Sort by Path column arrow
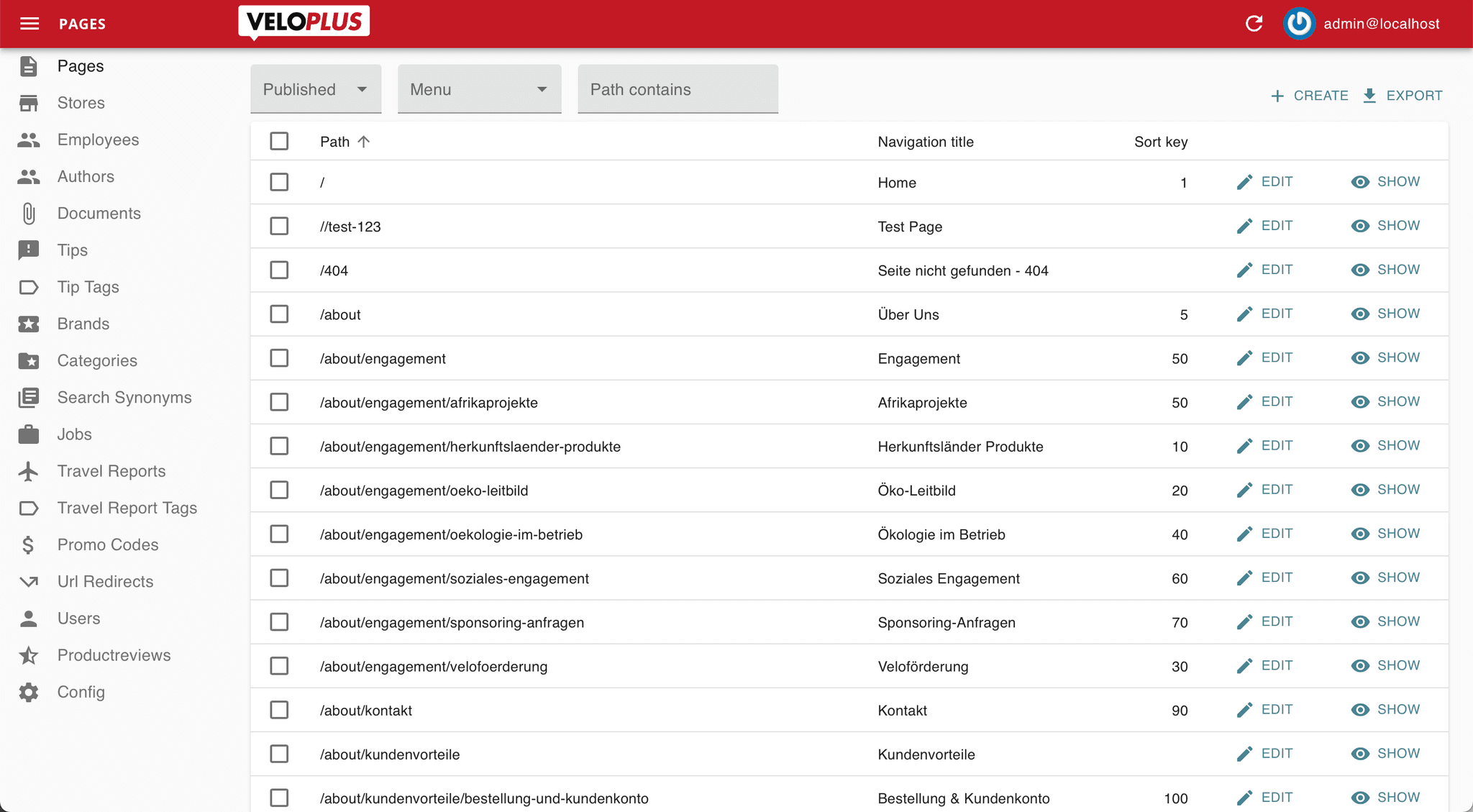1473x812 pixels. [x=364, y=142]
